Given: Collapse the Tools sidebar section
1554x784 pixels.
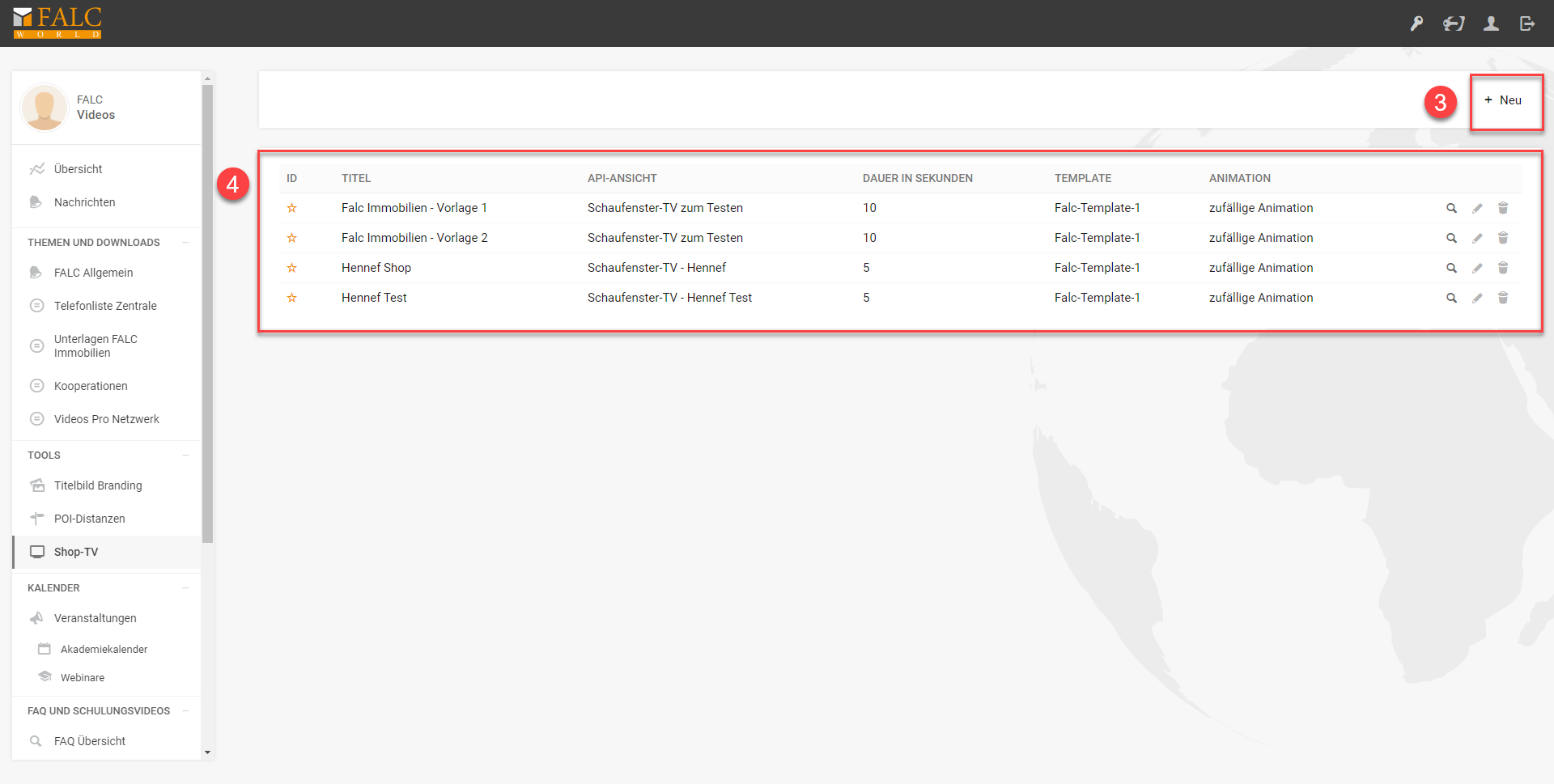Looking at the screenshot, I should (185, 456).
